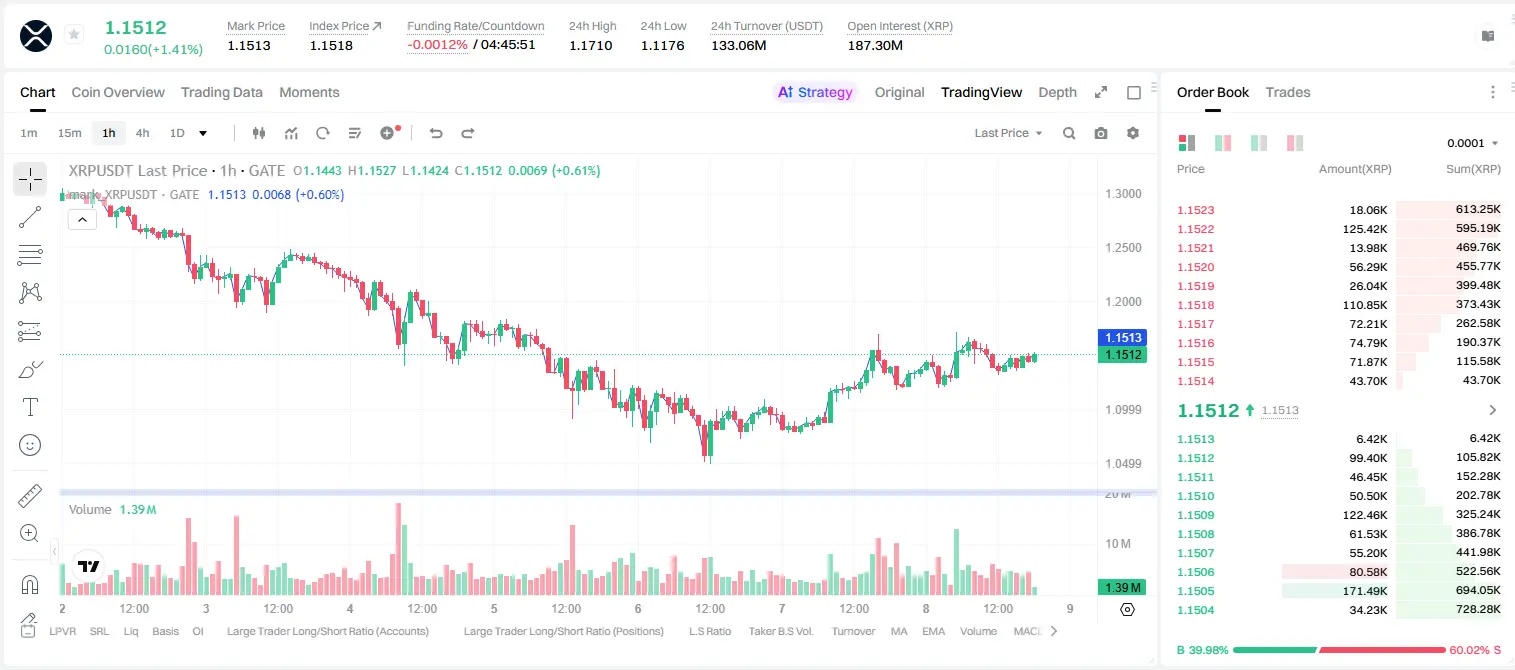
Task: Open the emoji sticker tool
Action: pos(30,445)
